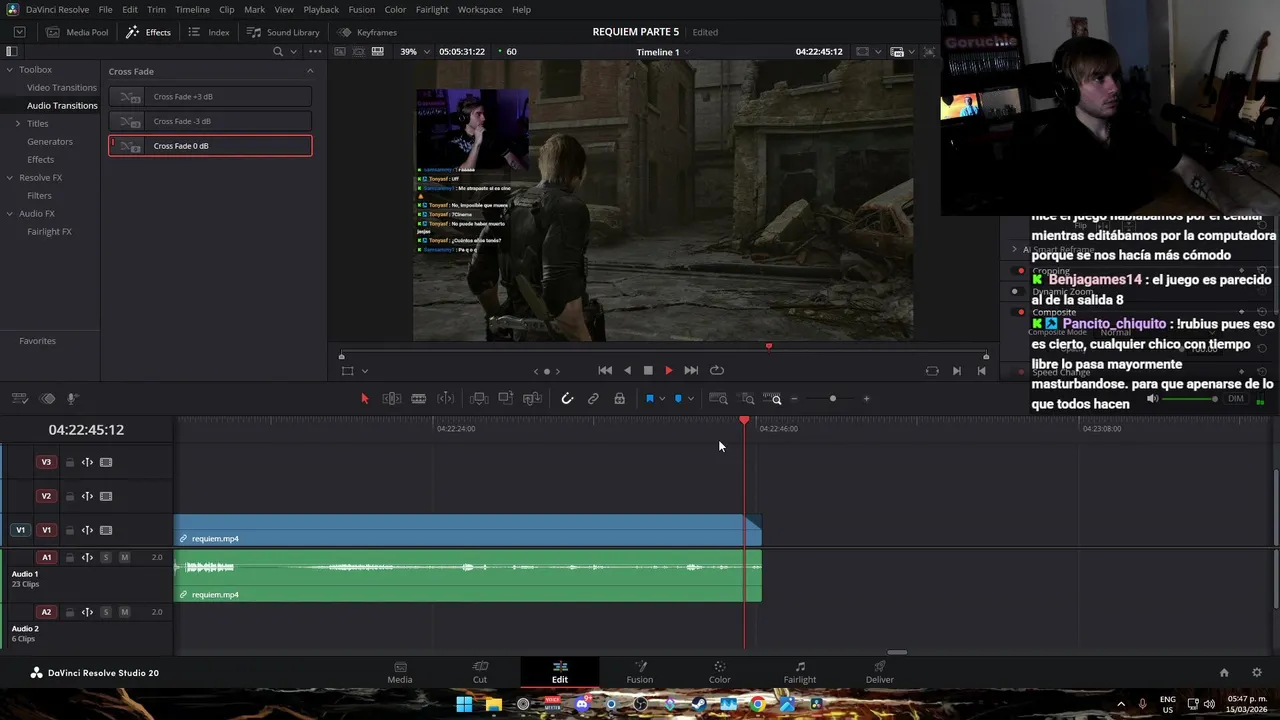Collapse the Resolve FX section

[x=9, y=178]
